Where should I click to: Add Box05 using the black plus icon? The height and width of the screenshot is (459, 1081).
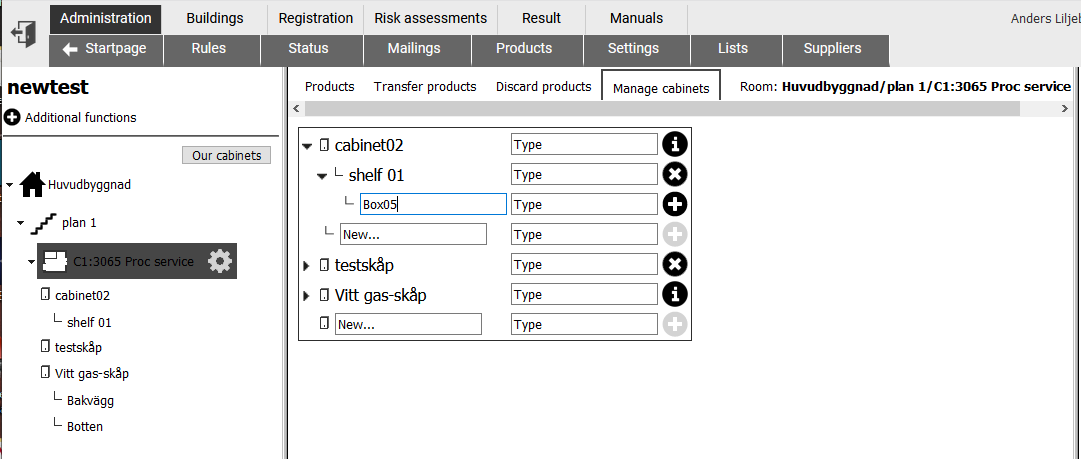pos(675,205)
